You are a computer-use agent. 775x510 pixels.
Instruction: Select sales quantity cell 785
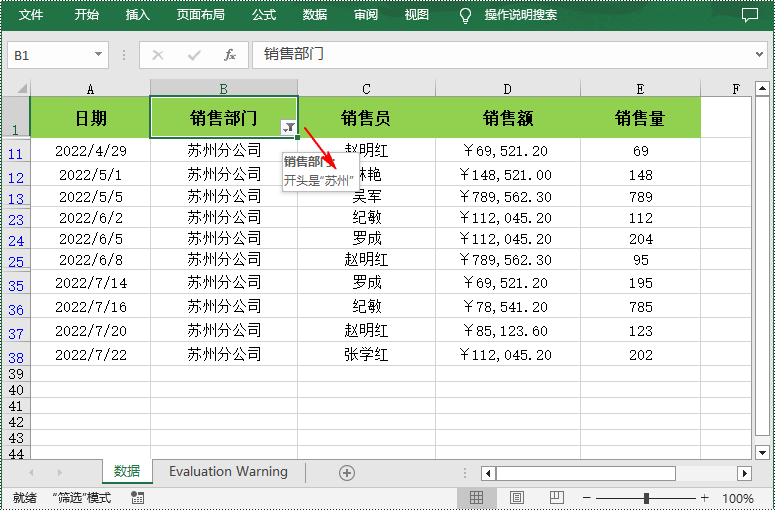pos(641,306)
